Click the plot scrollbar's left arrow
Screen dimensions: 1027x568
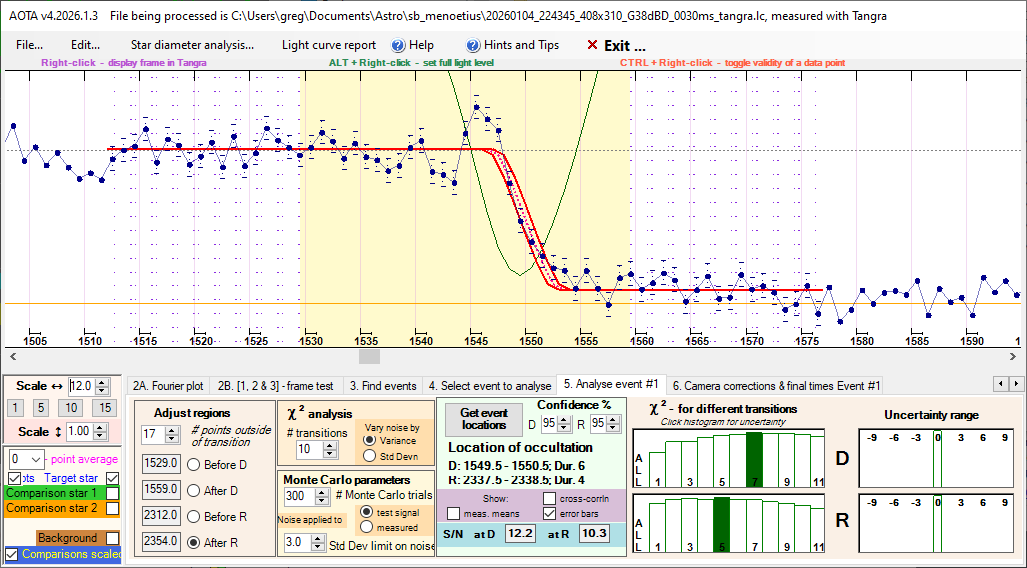pos(11,356)
